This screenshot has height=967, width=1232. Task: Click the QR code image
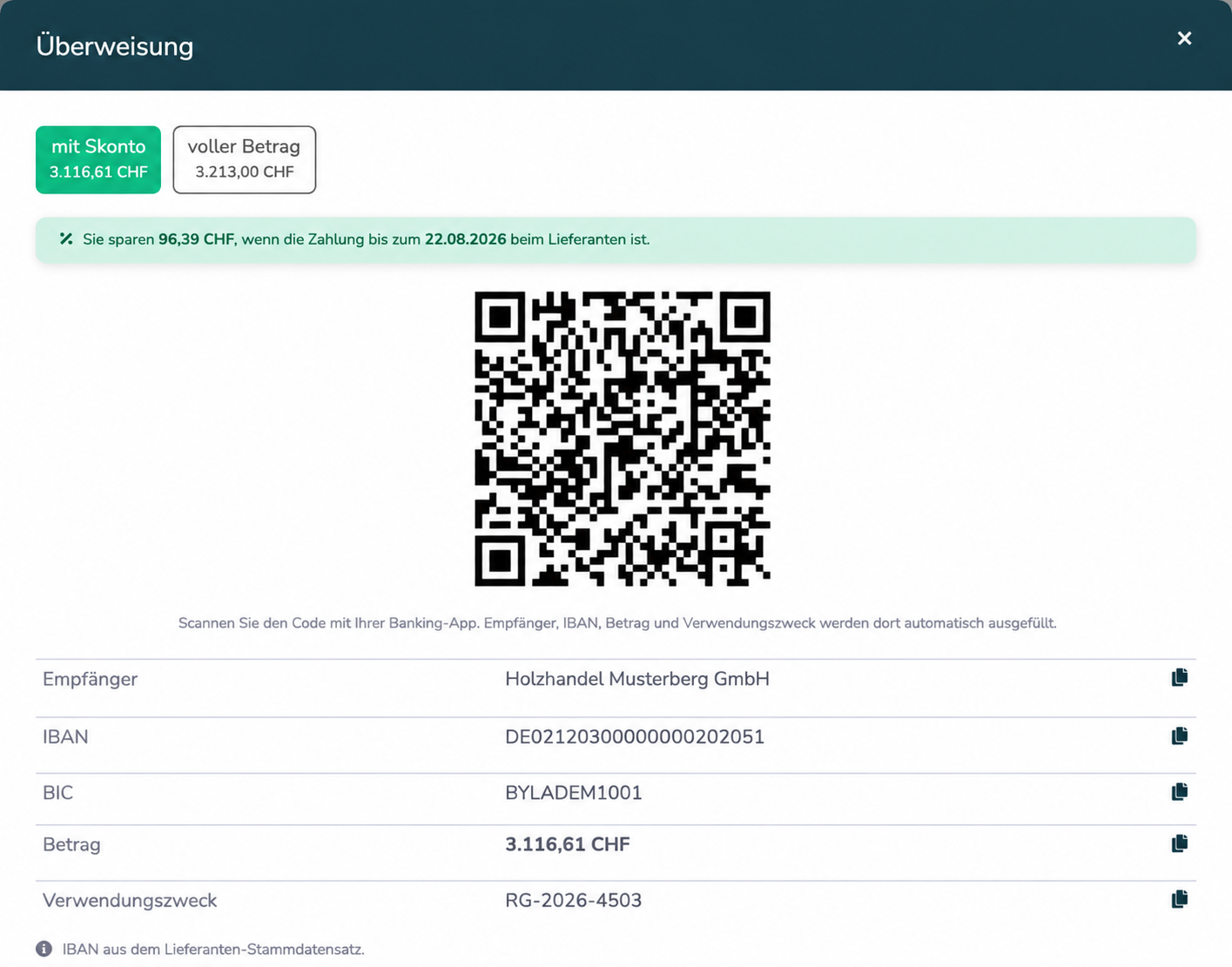click(623, 439)
